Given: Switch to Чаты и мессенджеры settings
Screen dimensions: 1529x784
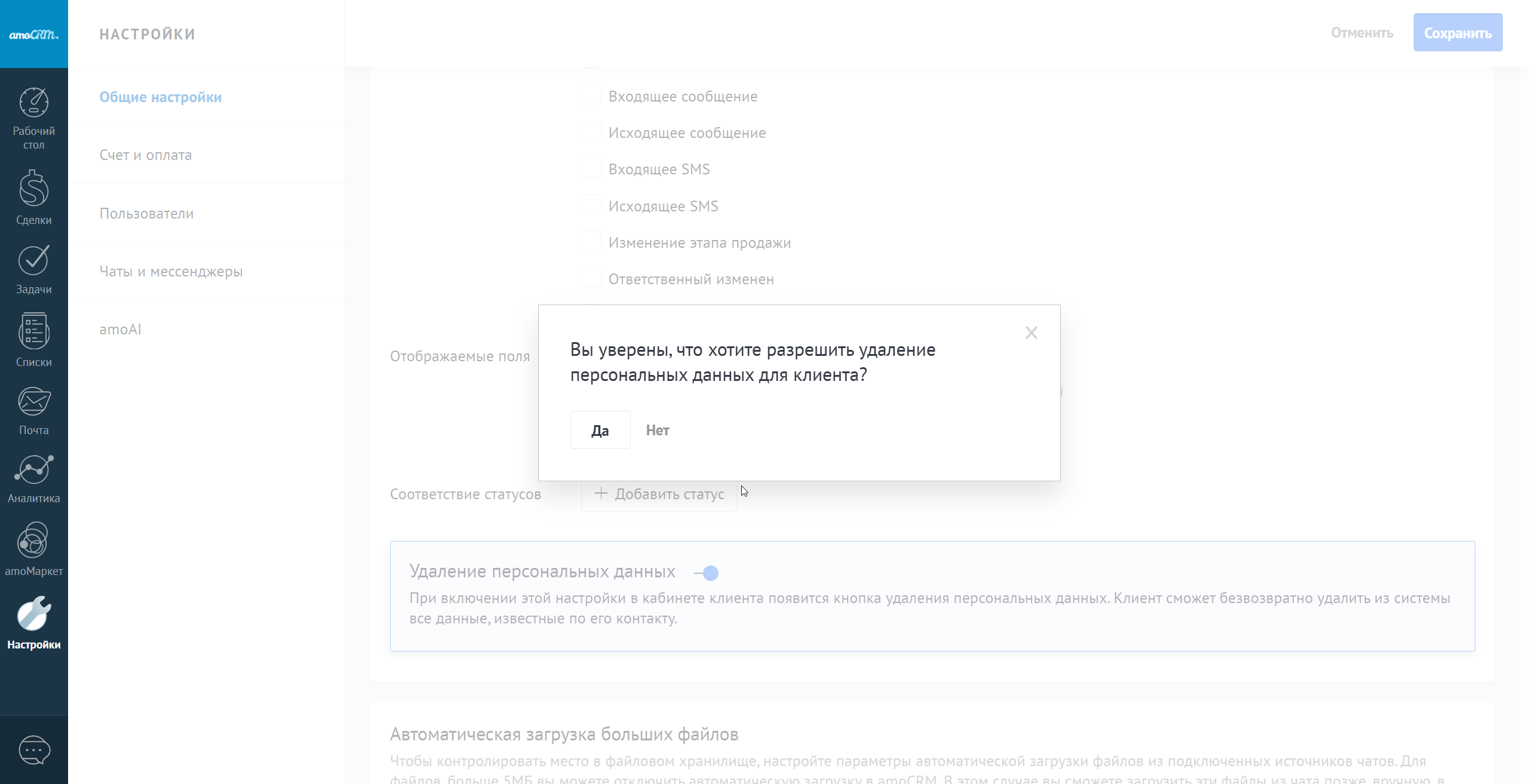Looking at the screenshot, I should (x=171, y=272).
